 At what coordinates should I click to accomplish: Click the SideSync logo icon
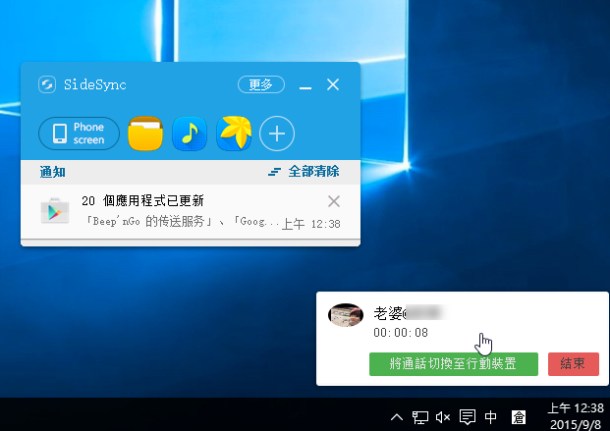click(x=47, y=84)
